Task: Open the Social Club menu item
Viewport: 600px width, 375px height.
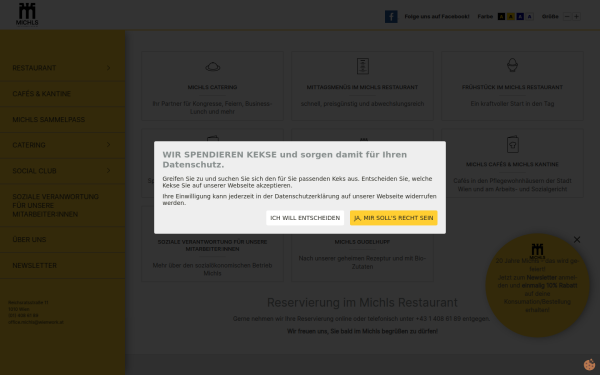Action: (34, 171)
